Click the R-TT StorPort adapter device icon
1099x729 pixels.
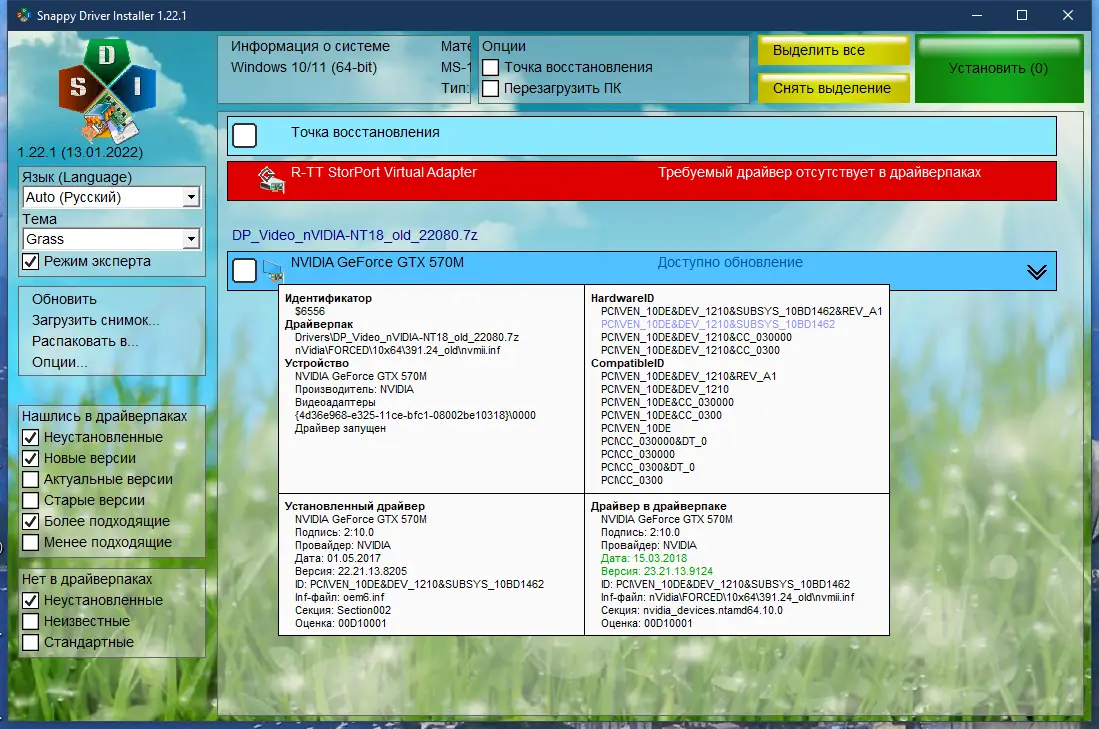point(272,179)
